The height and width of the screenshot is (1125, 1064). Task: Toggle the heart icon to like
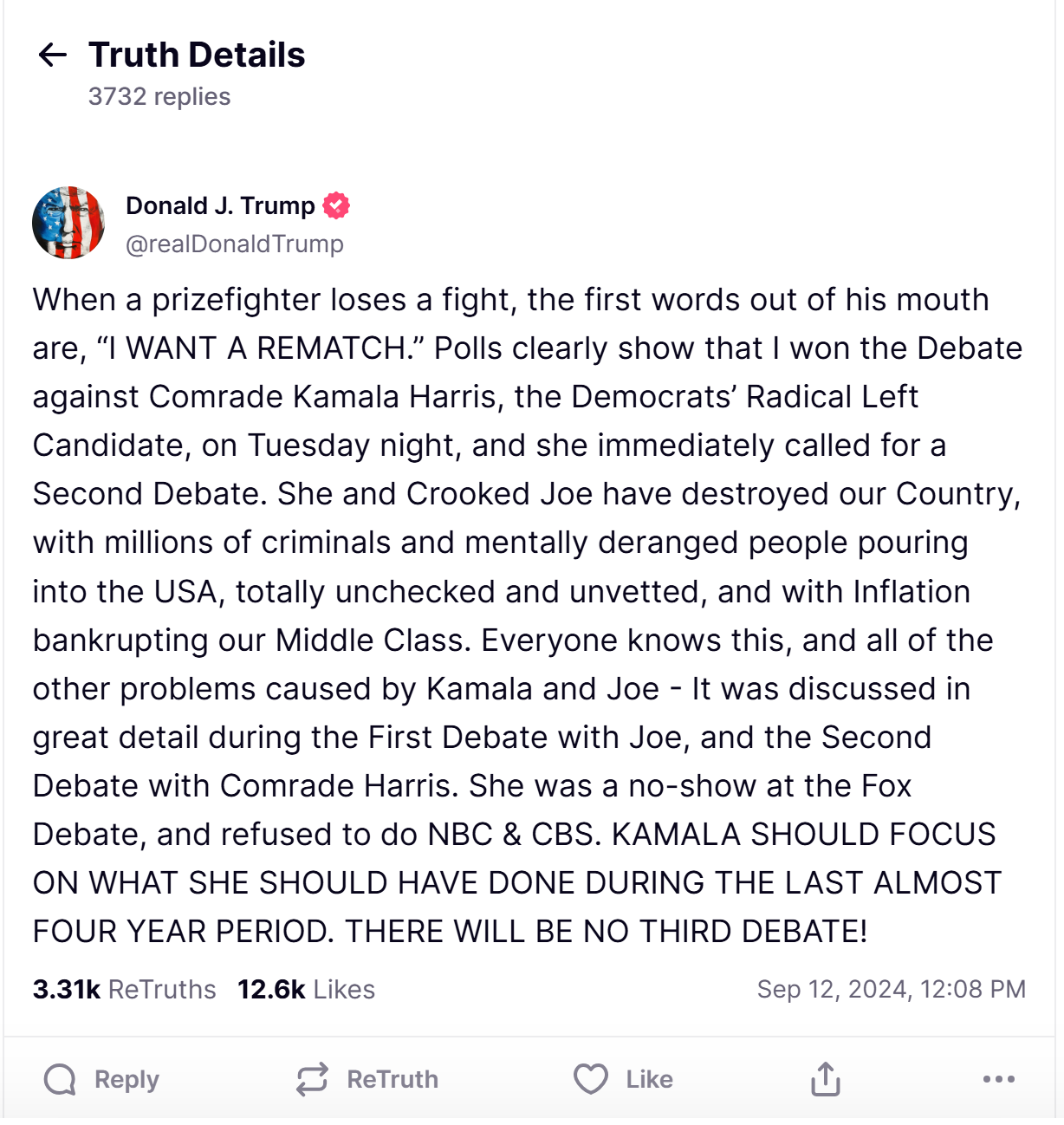591,1080
